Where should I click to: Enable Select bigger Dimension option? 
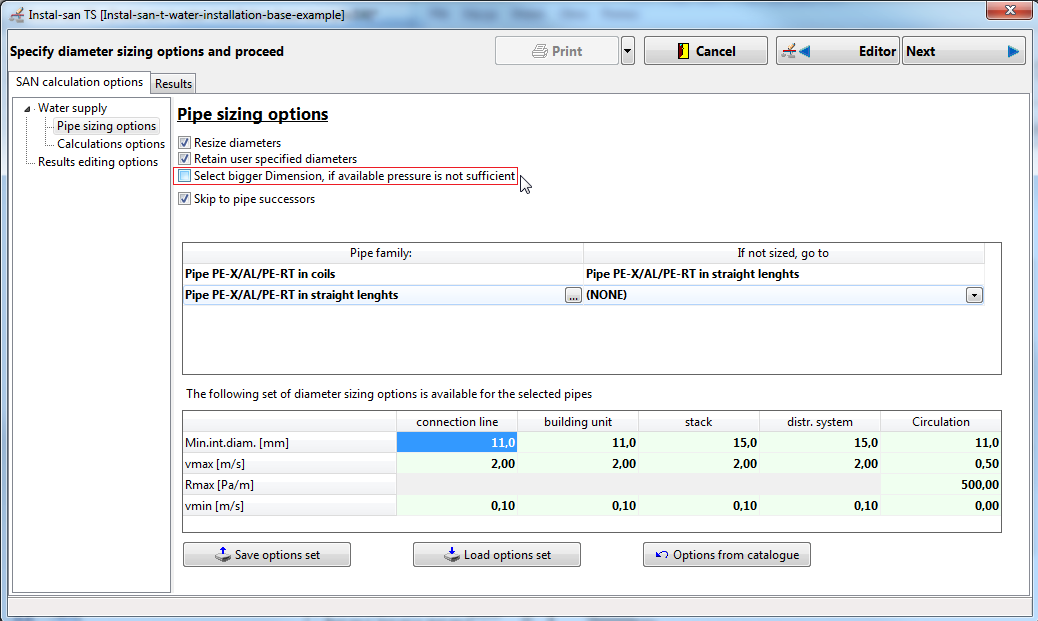click(185, 175)
